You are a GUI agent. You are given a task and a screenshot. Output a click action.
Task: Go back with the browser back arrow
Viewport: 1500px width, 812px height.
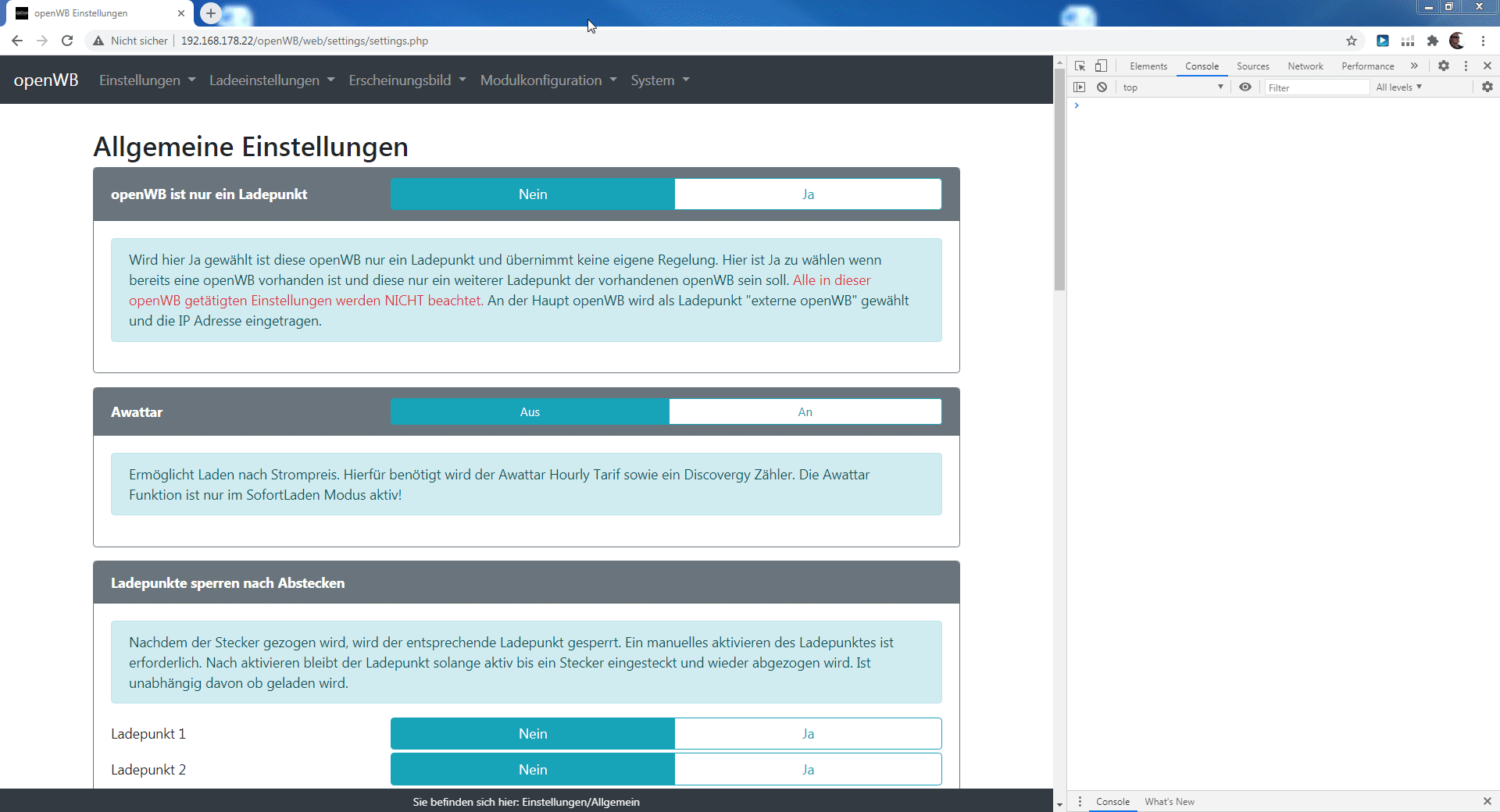coord(17,41)
